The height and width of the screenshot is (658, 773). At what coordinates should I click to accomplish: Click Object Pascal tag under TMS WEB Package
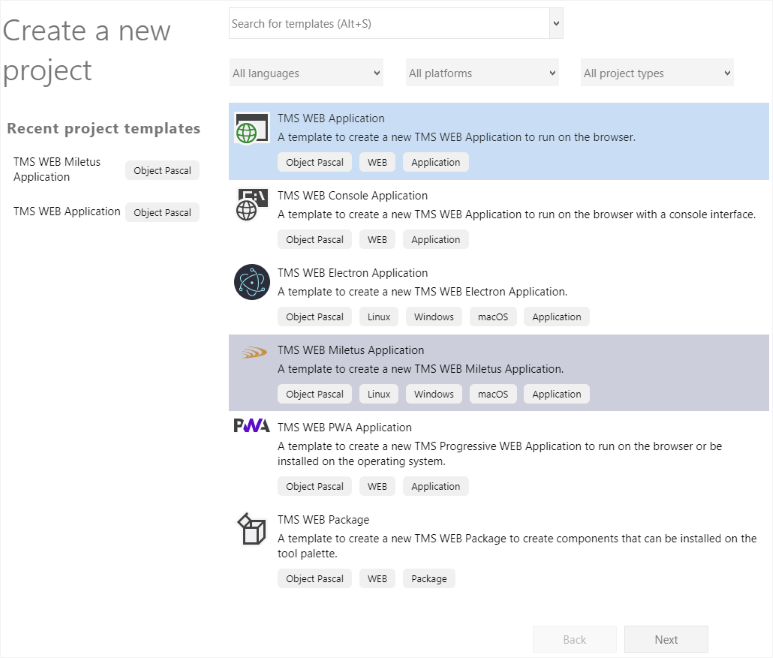coord(315,579)
